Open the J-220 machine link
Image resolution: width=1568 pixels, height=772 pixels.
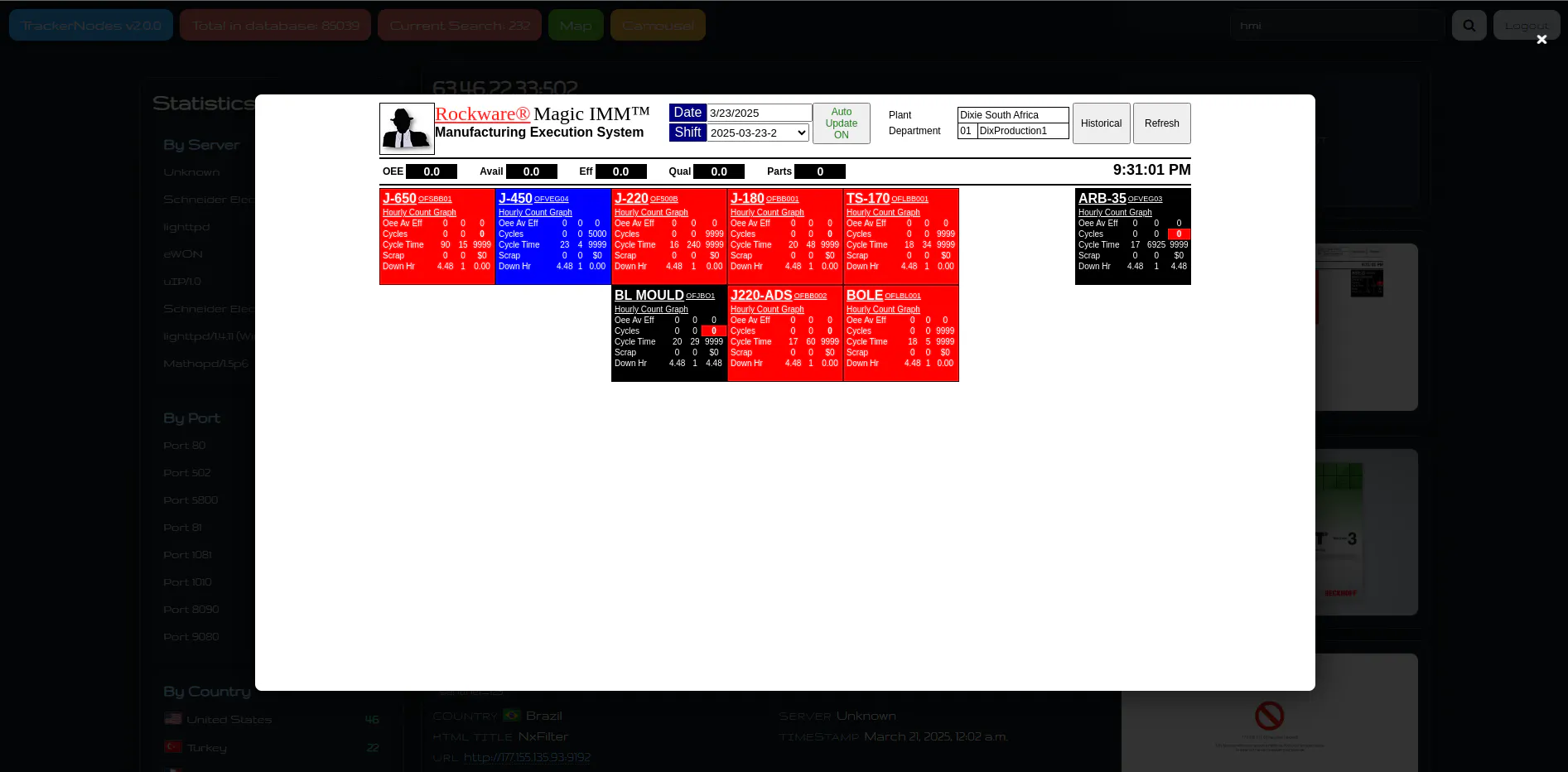(x=631, y=199)
